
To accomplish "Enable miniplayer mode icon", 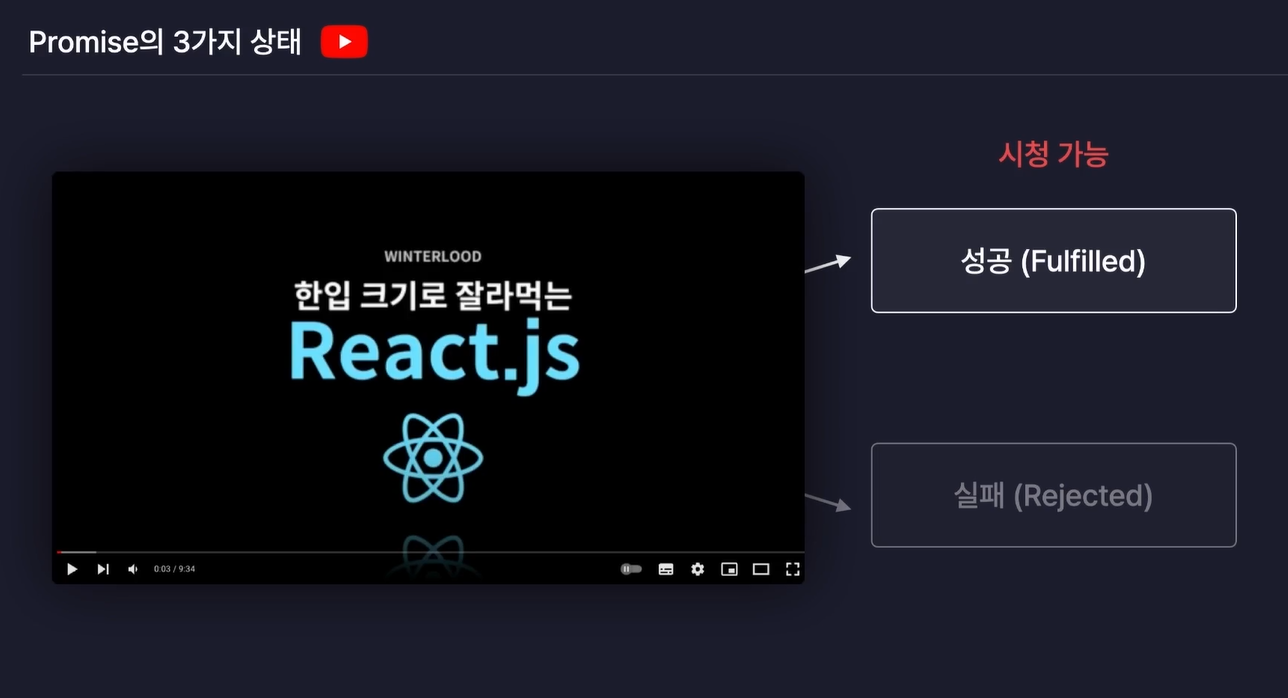I will [x=729, y=569].
